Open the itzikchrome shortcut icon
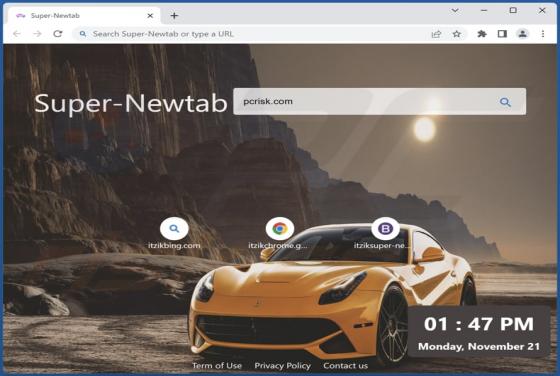Image resolution: width=560 pixels, height=376 pixels. pyautogui.click(x=280, y=229)
